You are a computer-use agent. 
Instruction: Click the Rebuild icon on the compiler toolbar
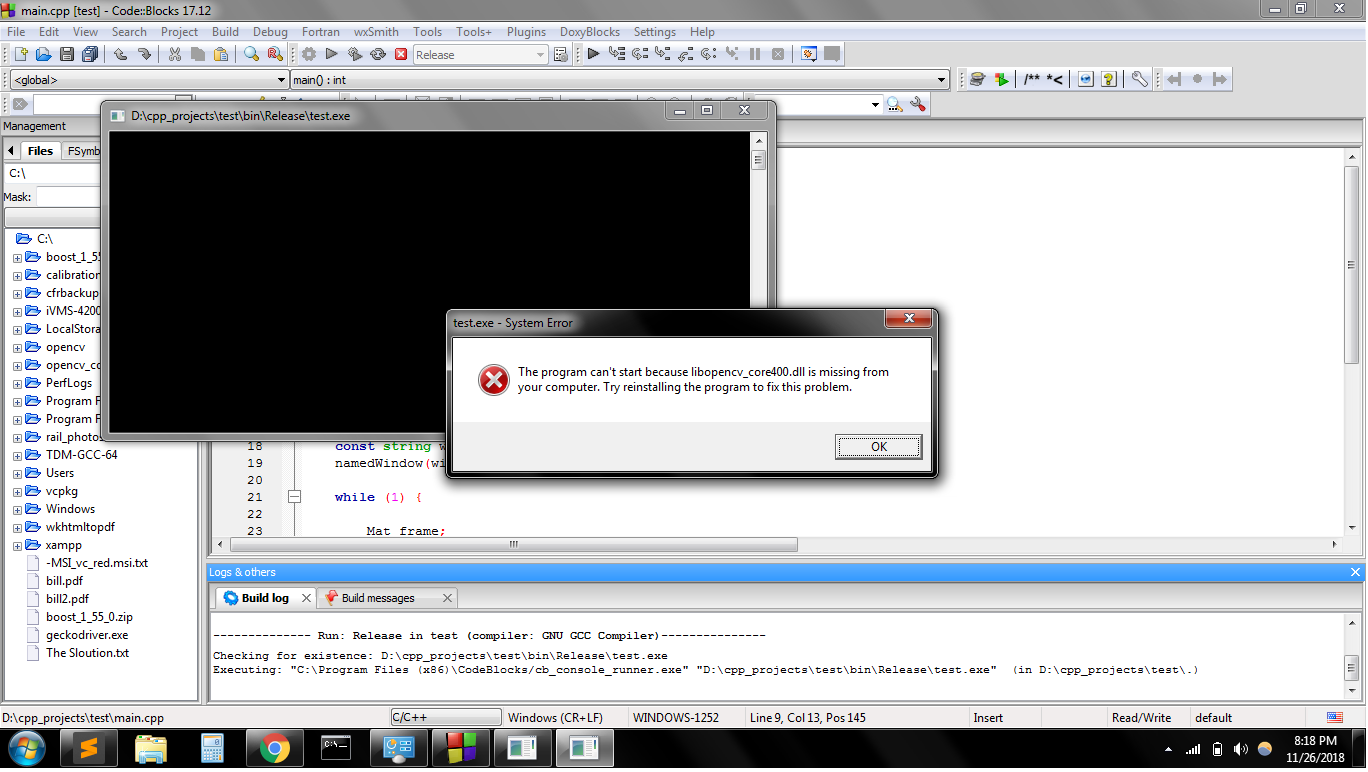click(377, 54)
